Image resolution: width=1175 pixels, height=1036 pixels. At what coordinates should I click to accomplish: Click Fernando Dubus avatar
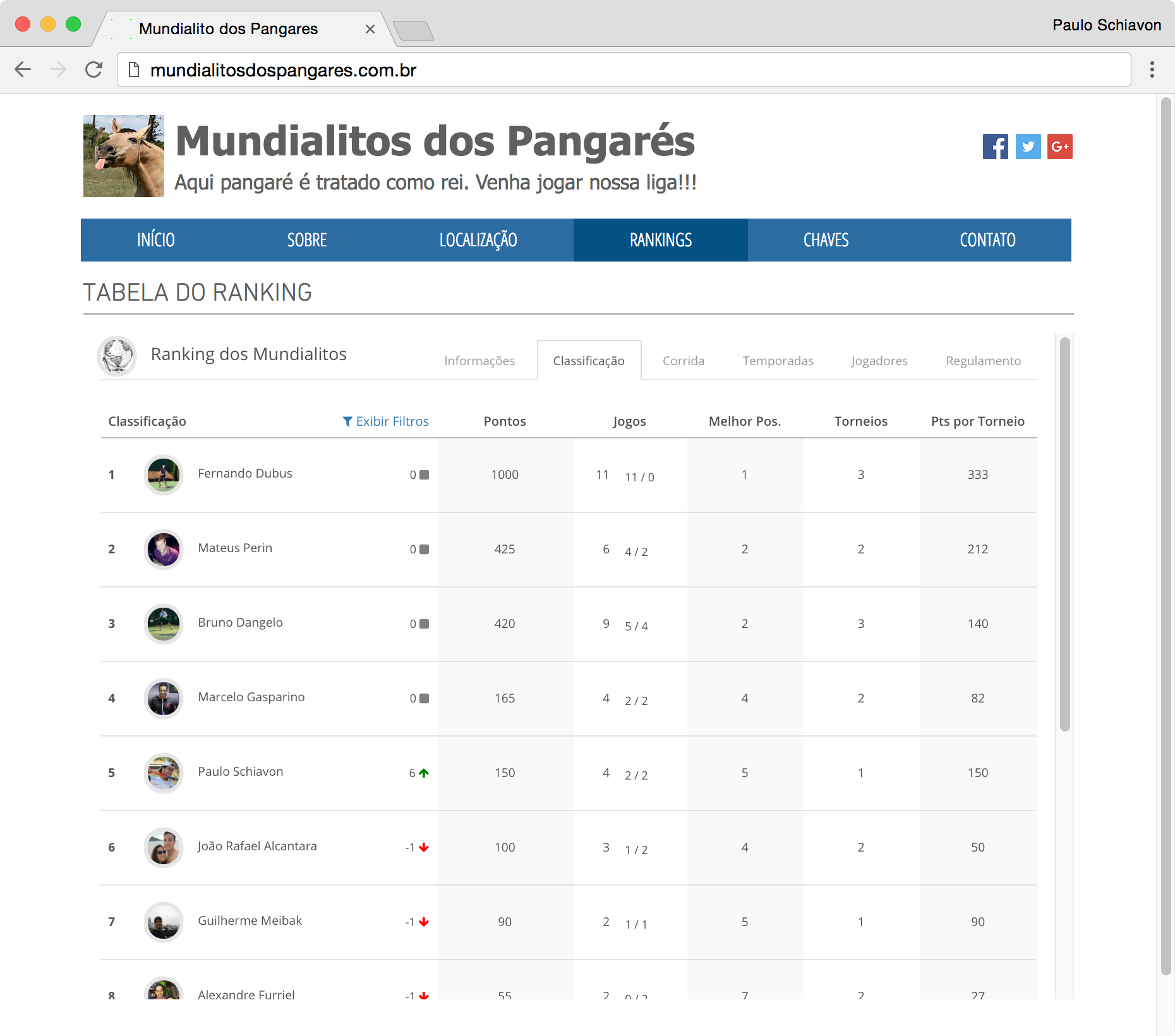tap(164, 475)
